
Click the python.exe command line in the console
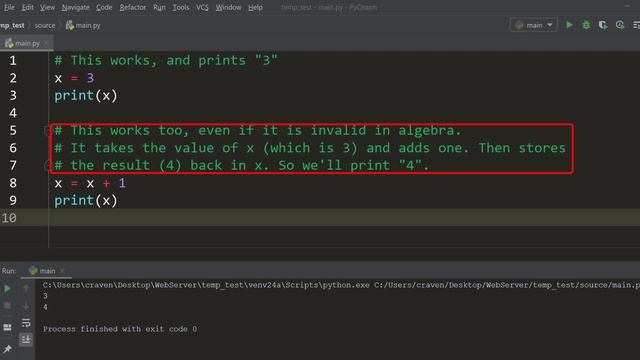[341, 285]
